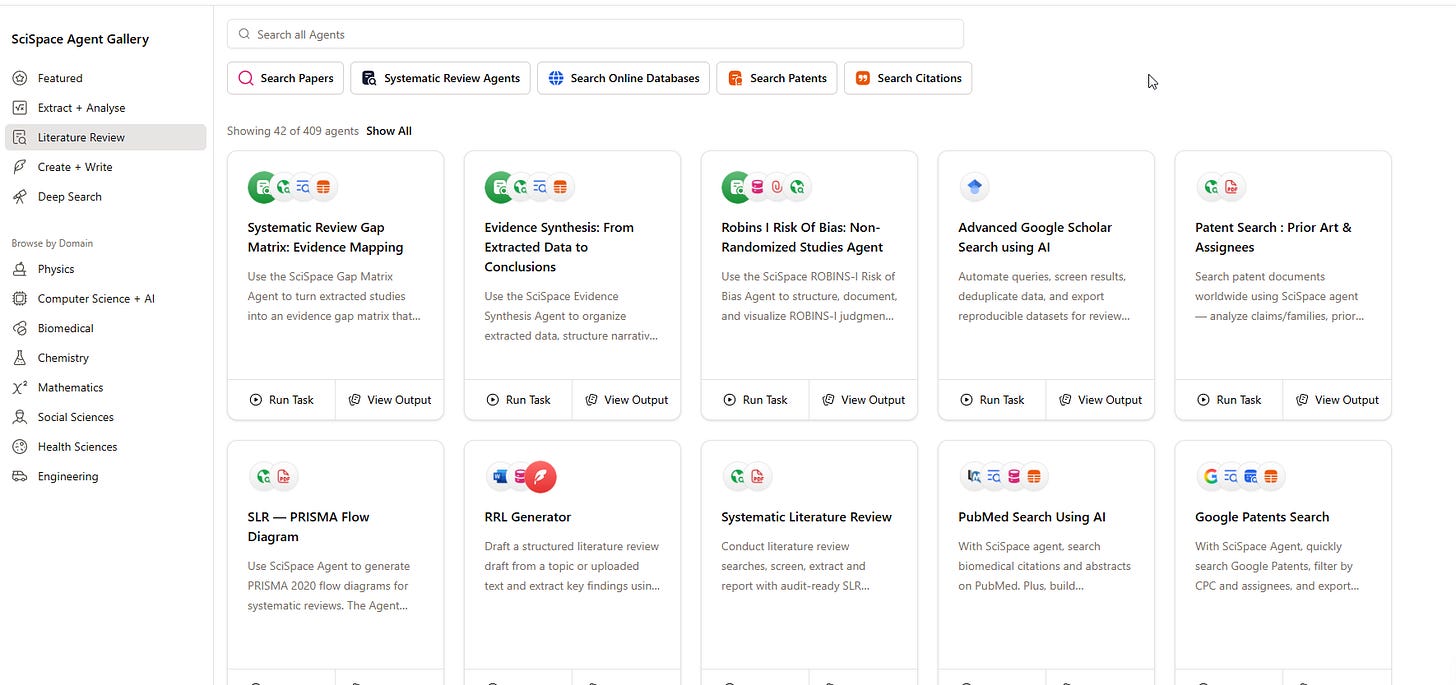Click the first icon on PubMed Search card
Viewport: 1456px width, 685px height.
(974, 477)
